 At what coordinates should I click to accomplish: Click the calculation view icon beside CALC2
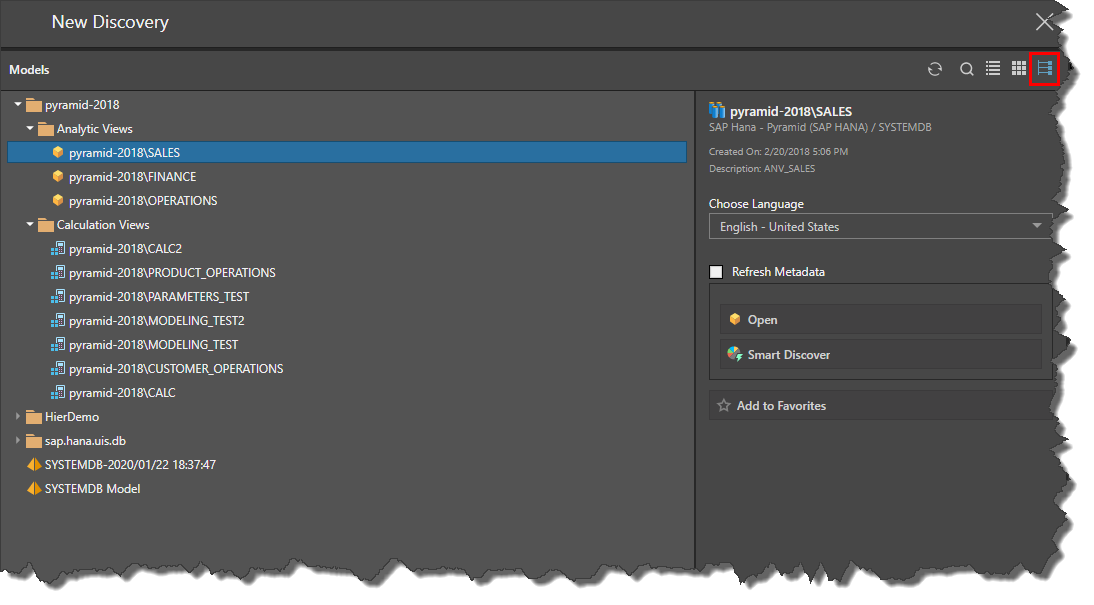pyautogui.click(x=58, y=248)
